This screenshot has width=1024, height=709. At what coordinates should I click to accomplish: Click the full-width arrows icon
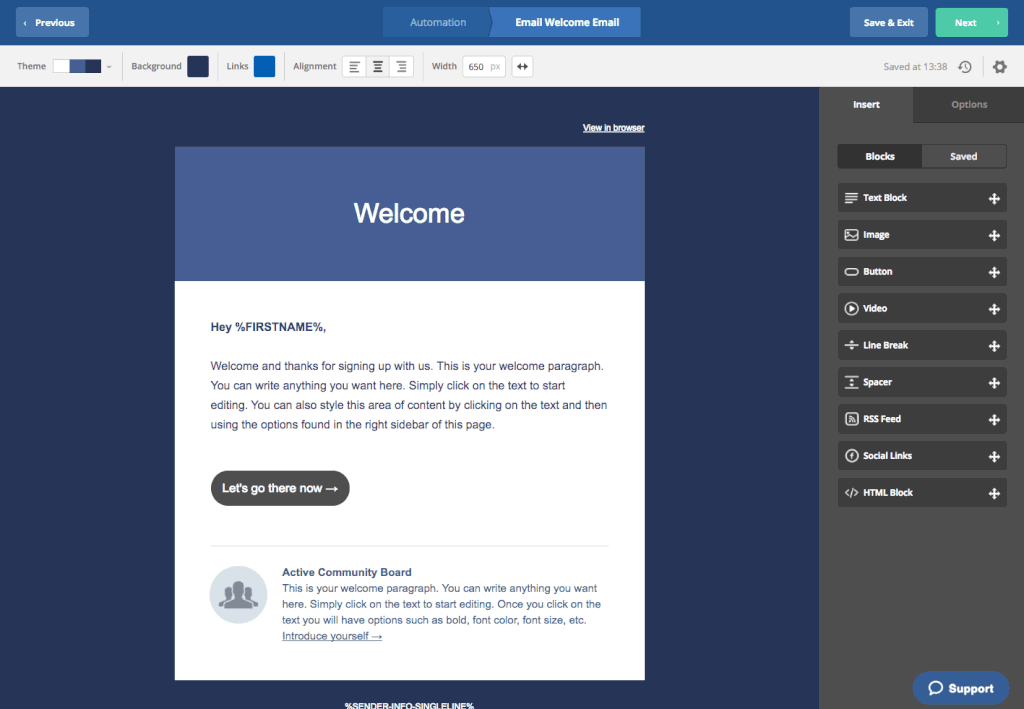(522, 67)
